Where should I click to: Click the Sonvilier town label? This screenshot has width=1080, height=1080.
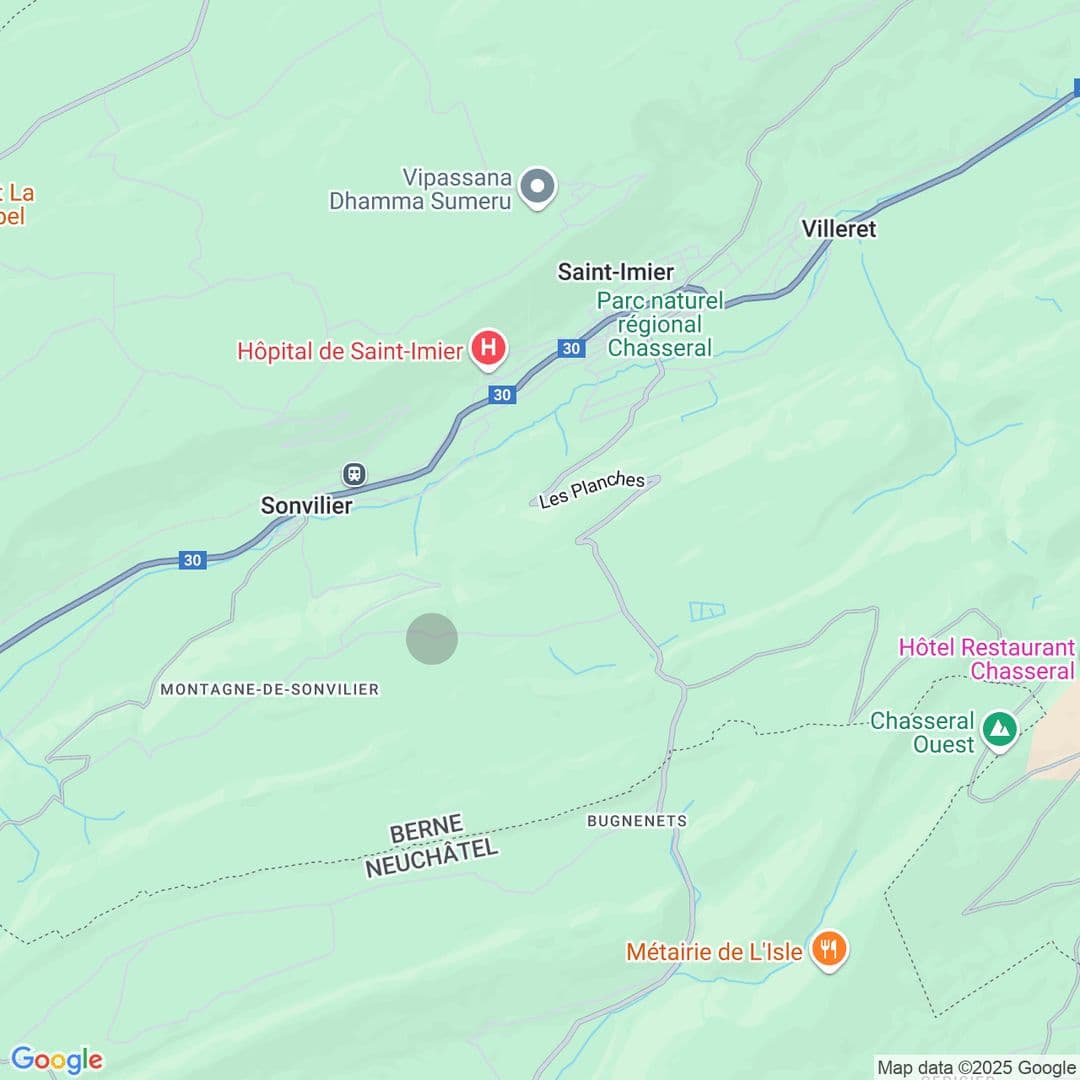(x=307, y=505)
